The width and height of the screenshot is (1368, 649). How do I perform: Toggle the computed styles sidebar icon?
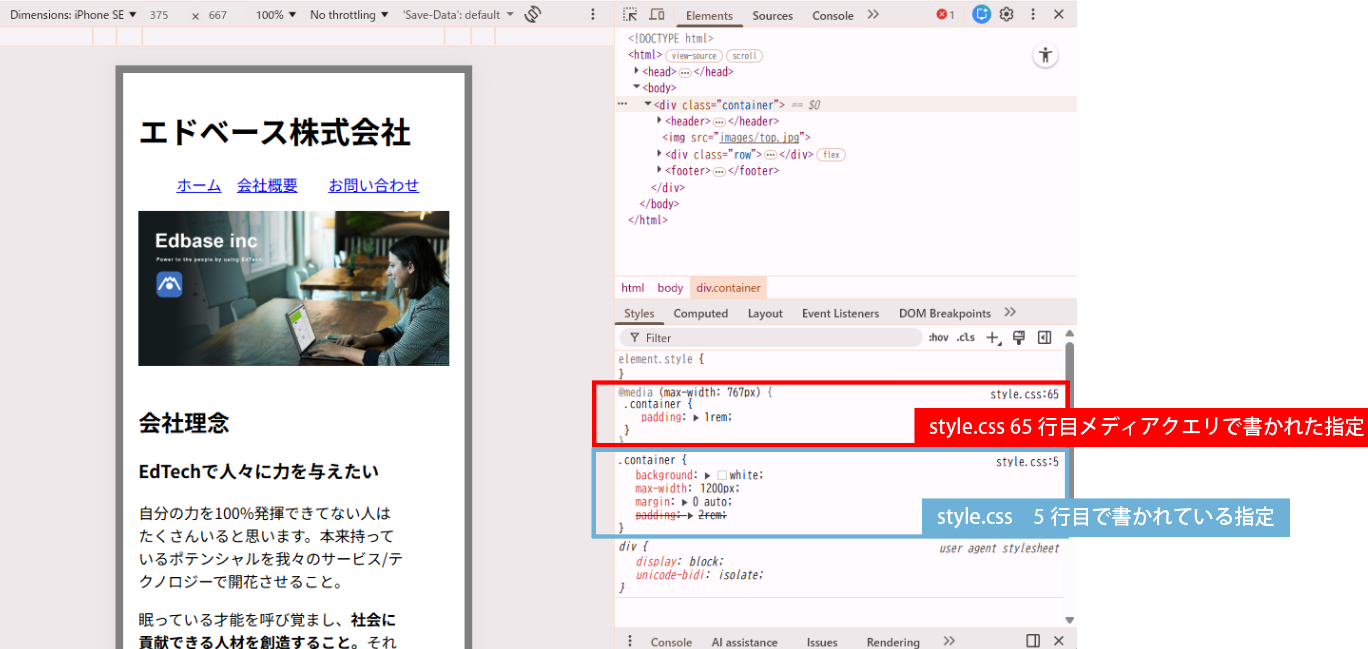(x=1045, y=338)
